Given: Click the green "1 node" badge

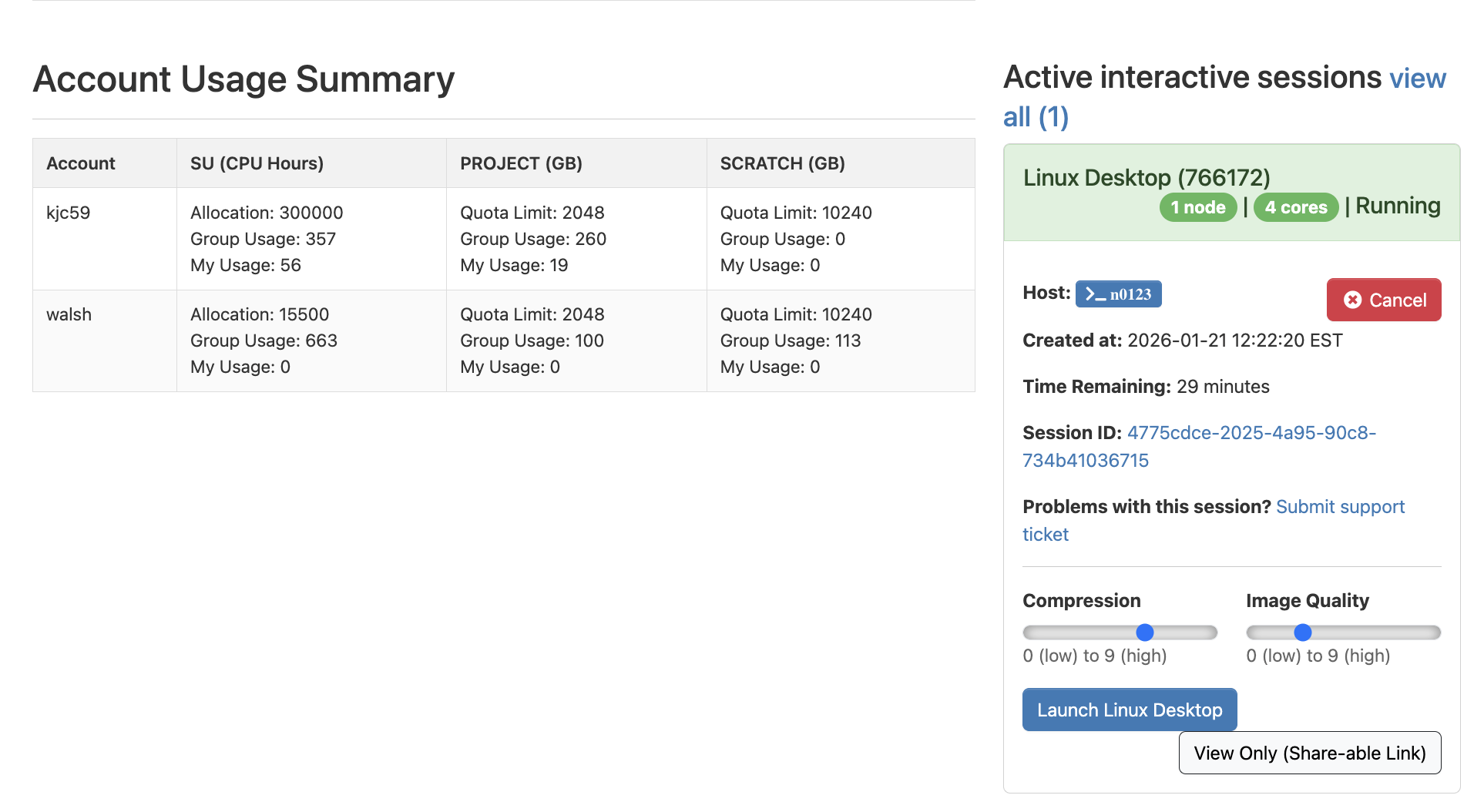Looking at the screenshot, I should 1197,206.
